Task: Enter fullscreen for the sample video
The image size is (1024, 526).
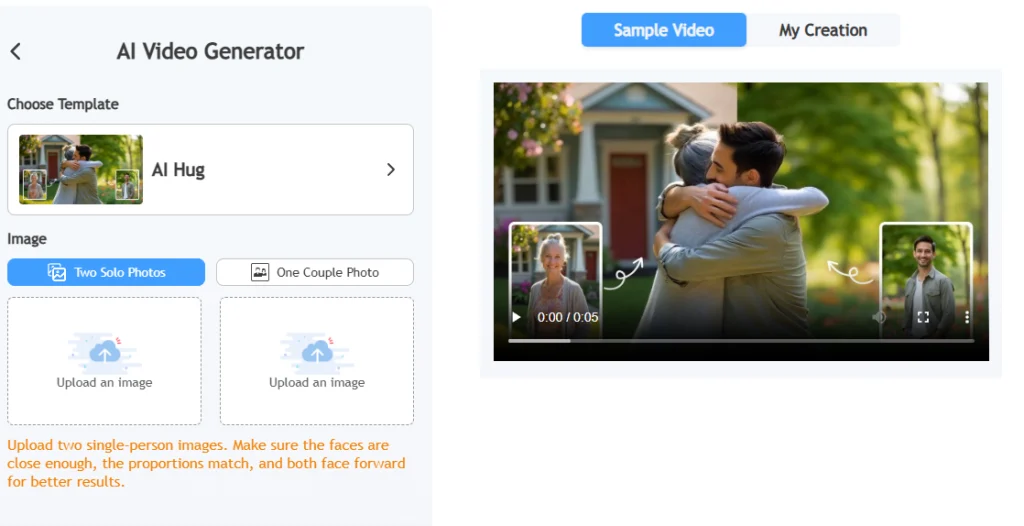Action: tap(923, 318)
